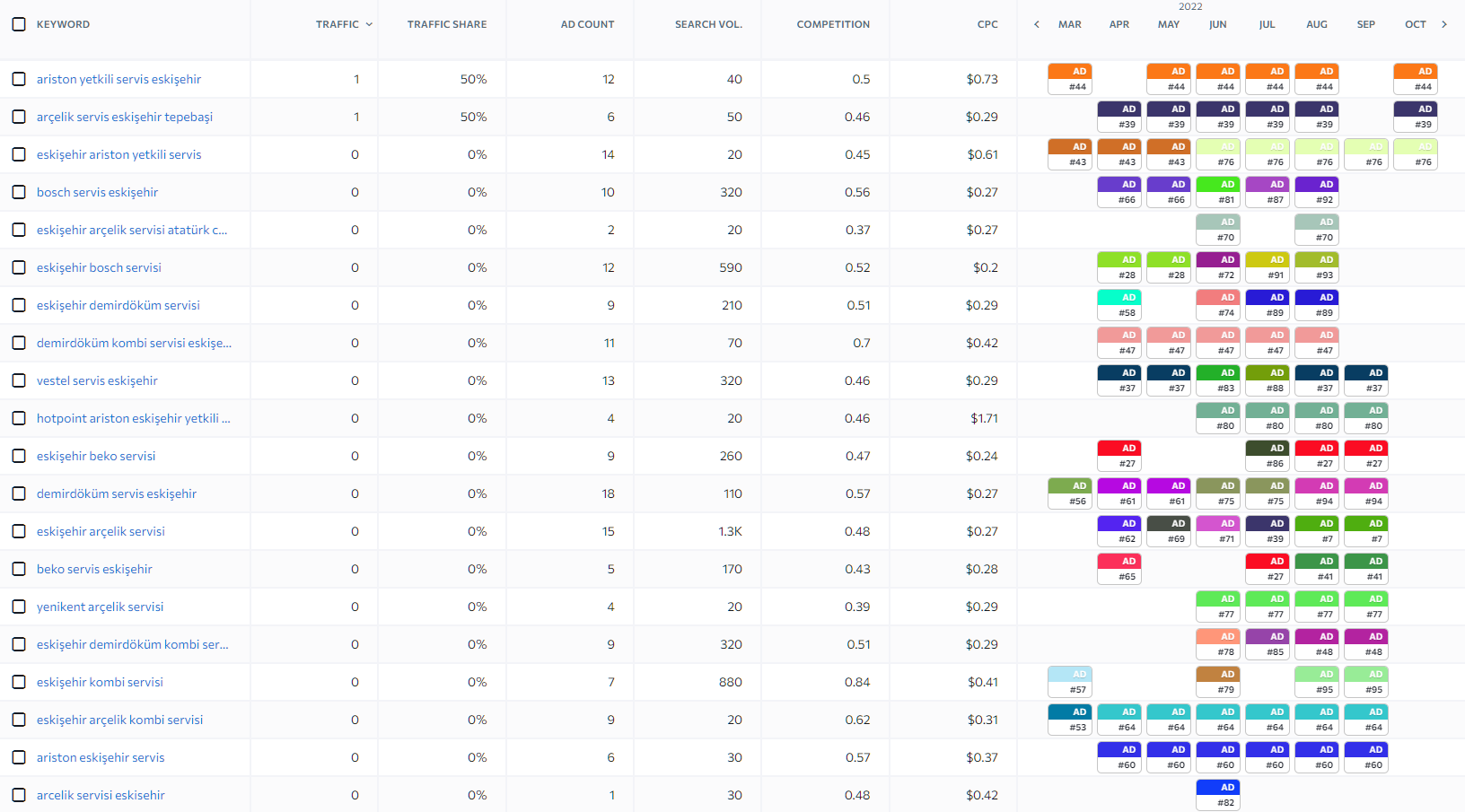Click the 880 search volume value
This screenshot has width=1465, height=812.
(x=731, y=682)
